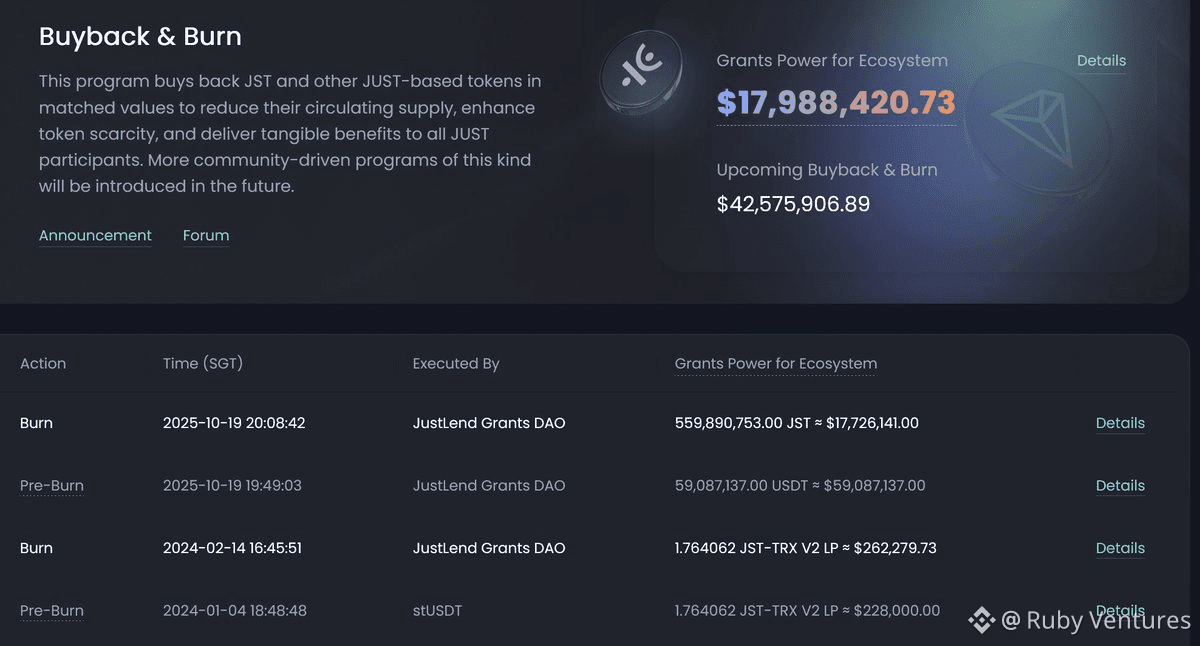Screen dimensions: 1200x646
Task: Click the Pre-Burn label in the stUSDT row
Action: coord(52,611)
